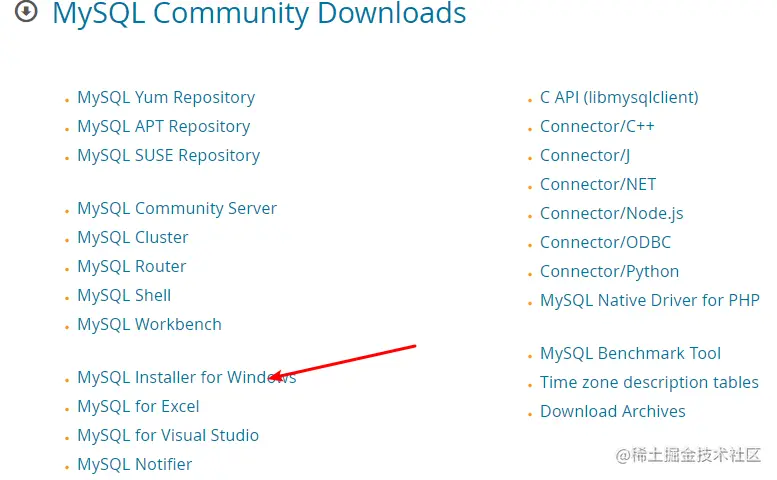
Task: Open the MySQL APT Repository link
Action: coord(164,126)
